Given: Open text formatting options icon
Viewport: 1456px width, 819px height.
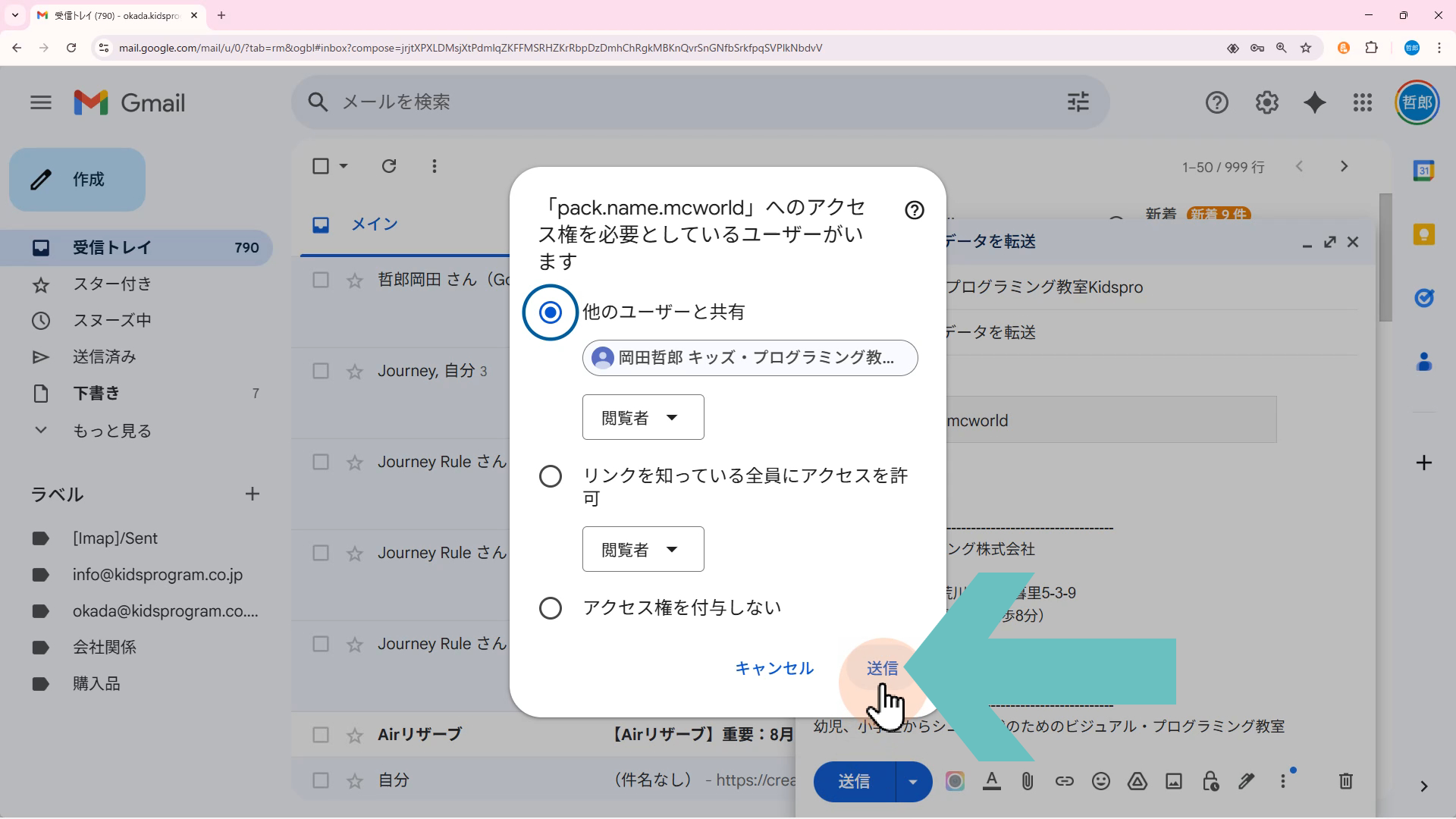Looking at the screenshot, I should pyautogui.click(x=991, y=781).
